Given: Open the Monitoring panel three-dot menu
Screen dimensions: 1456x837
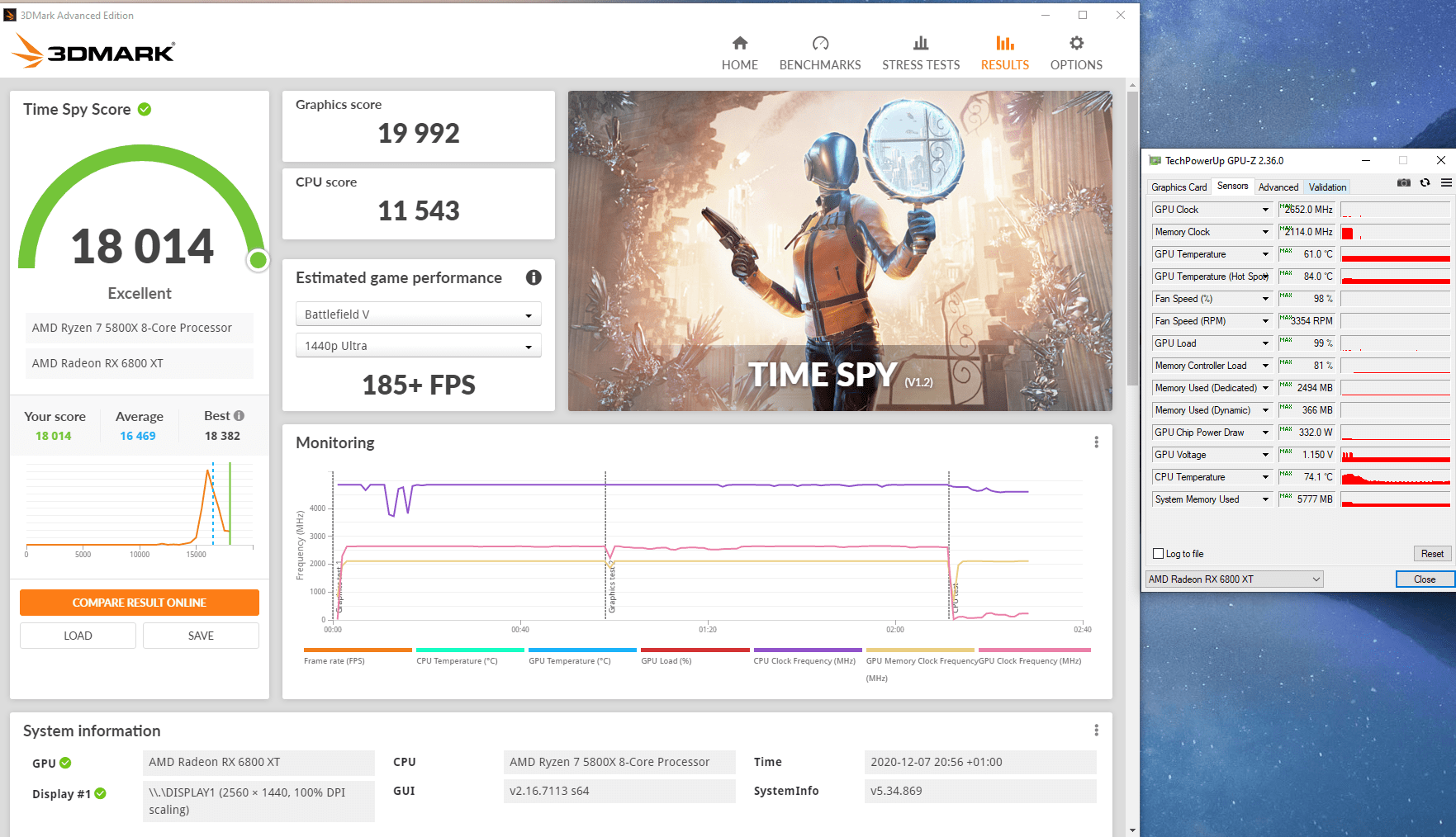Looking at the screenshot, I should (x=1096, y=442).
